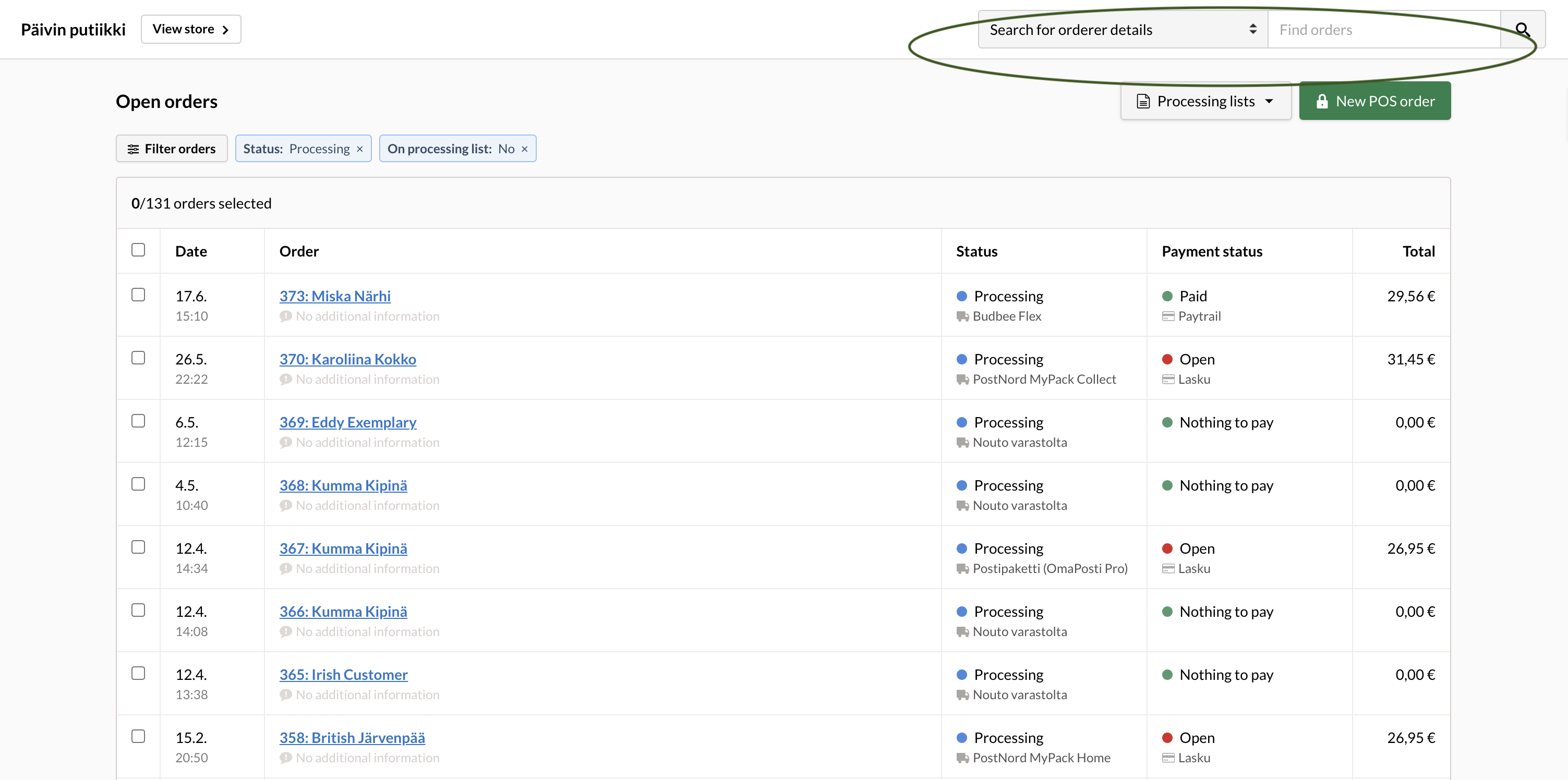This screenshot has height=780, width=1568.
Task: Click the Payment status column header
Action: pos(1212,251)
